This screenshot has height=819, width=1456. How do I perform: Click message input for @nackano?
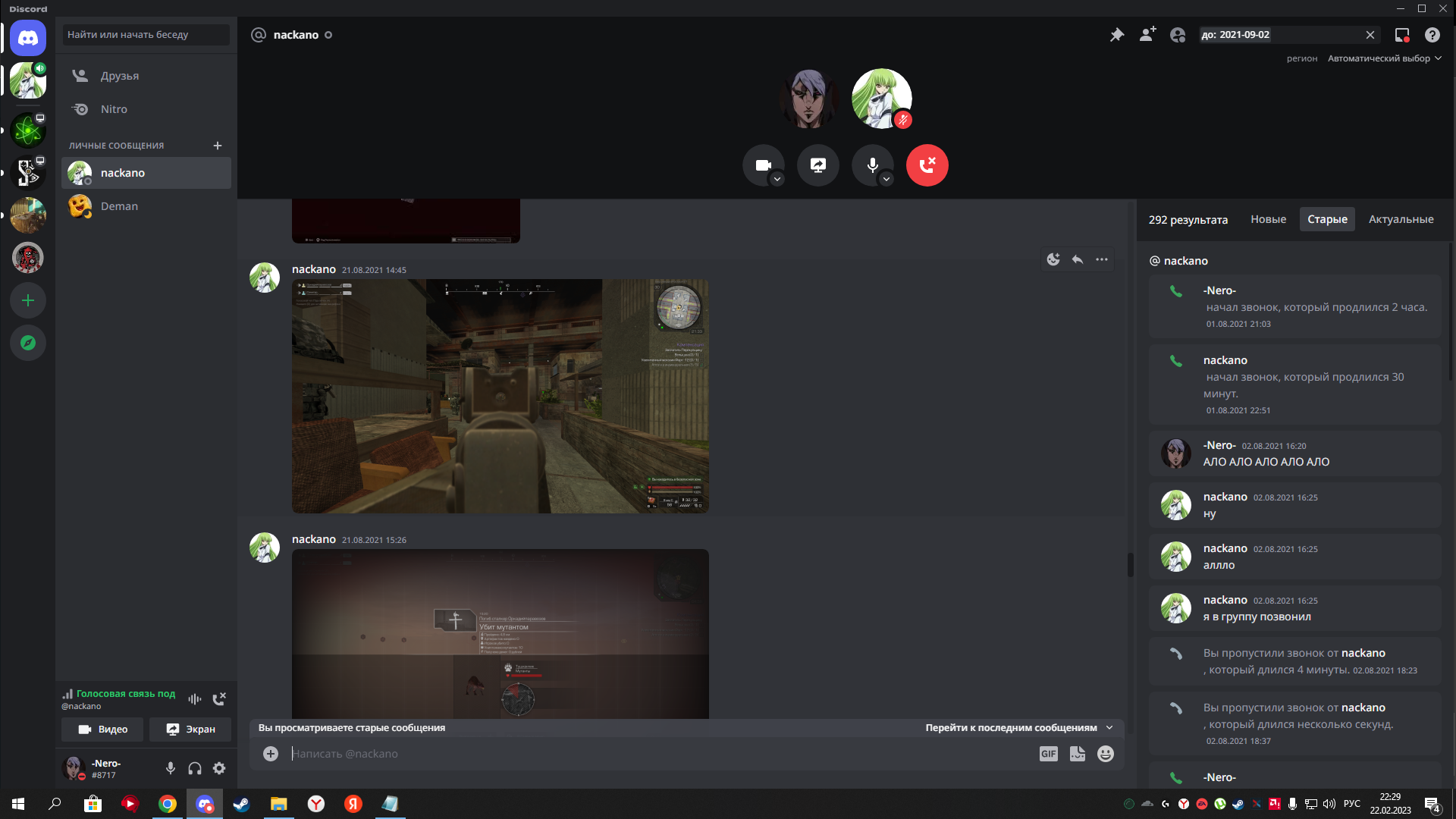click(x=660, y=754)
